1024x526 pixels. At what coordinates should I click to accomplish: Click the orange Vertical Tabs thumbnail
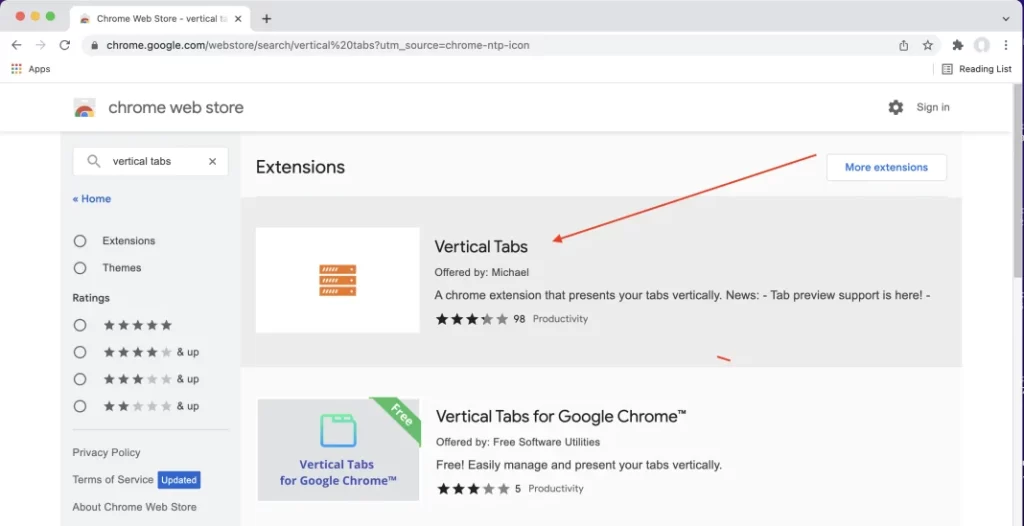(x=338, y=280)
